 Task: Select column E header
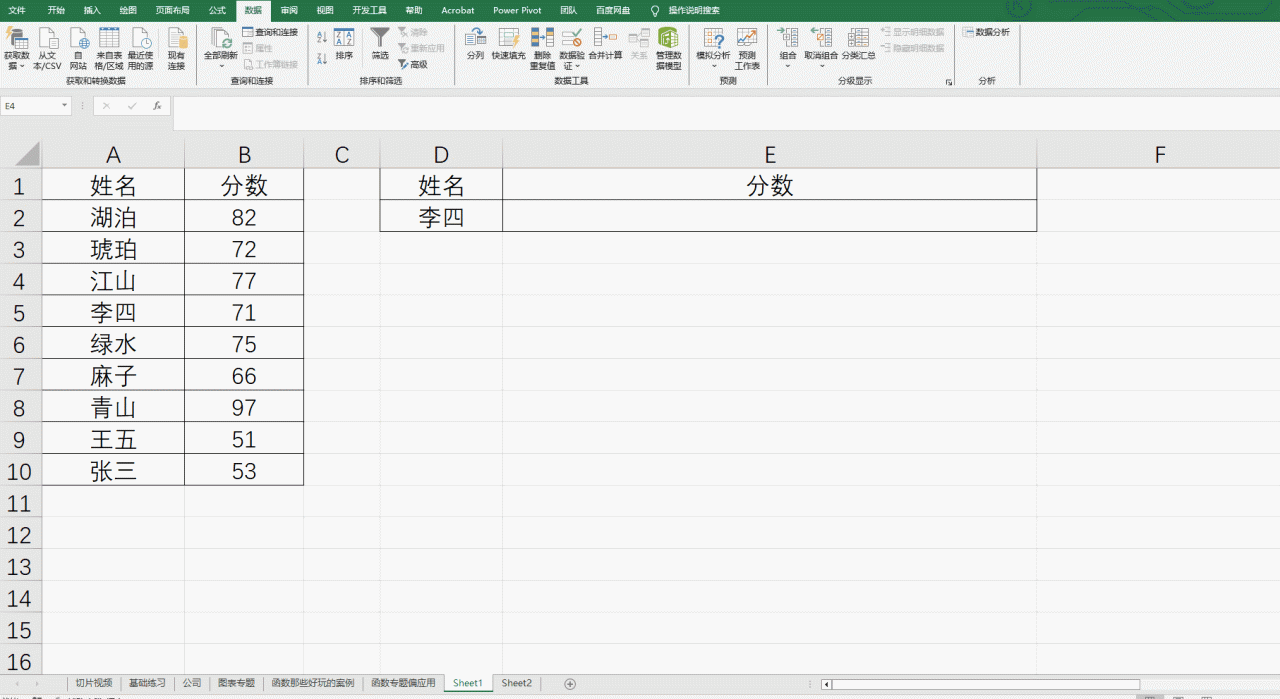[769, 154]
